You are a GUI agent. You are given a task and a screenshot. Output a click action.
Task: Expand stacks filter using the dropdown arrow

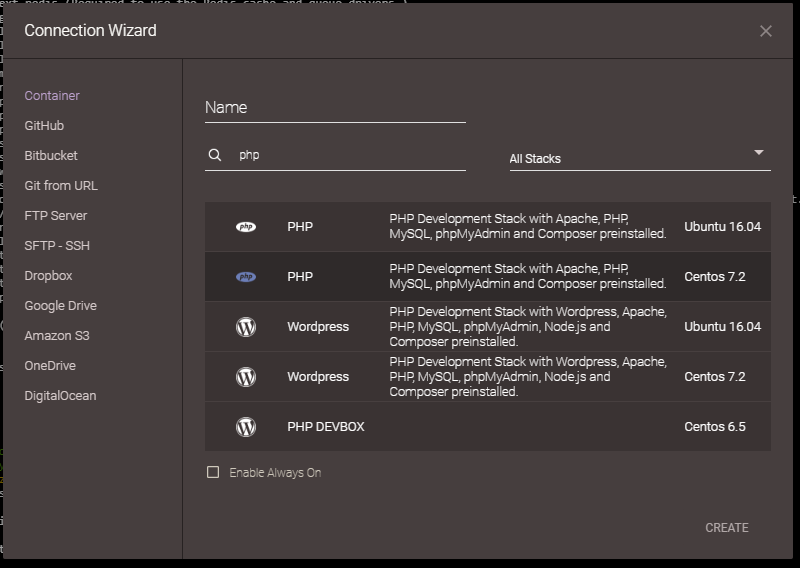click(759, 153)
